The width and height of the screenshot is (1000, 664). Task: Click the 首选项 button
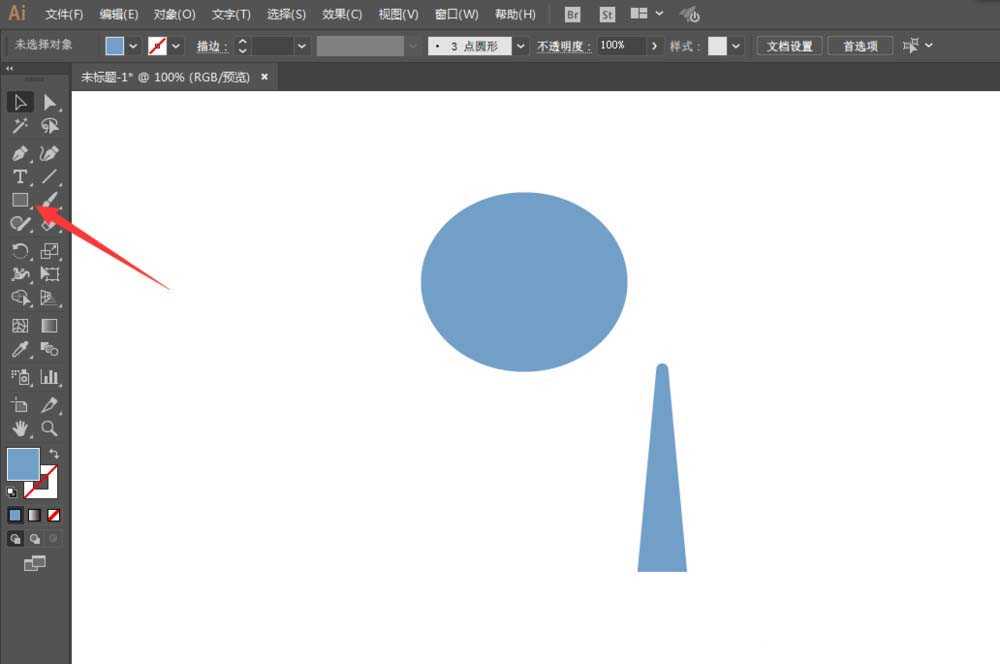pos(860,46)
